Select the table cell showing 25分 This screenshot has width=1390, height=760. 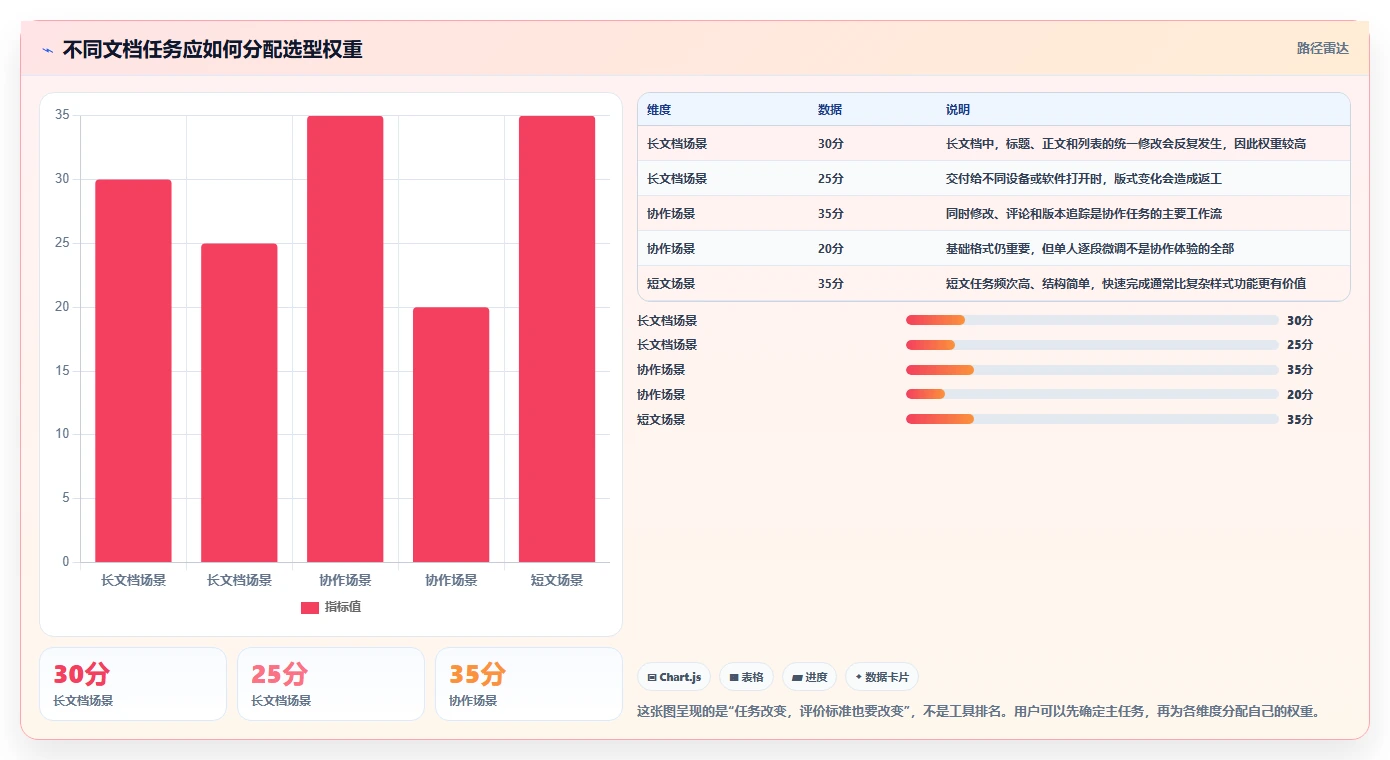tap(831, 179)
